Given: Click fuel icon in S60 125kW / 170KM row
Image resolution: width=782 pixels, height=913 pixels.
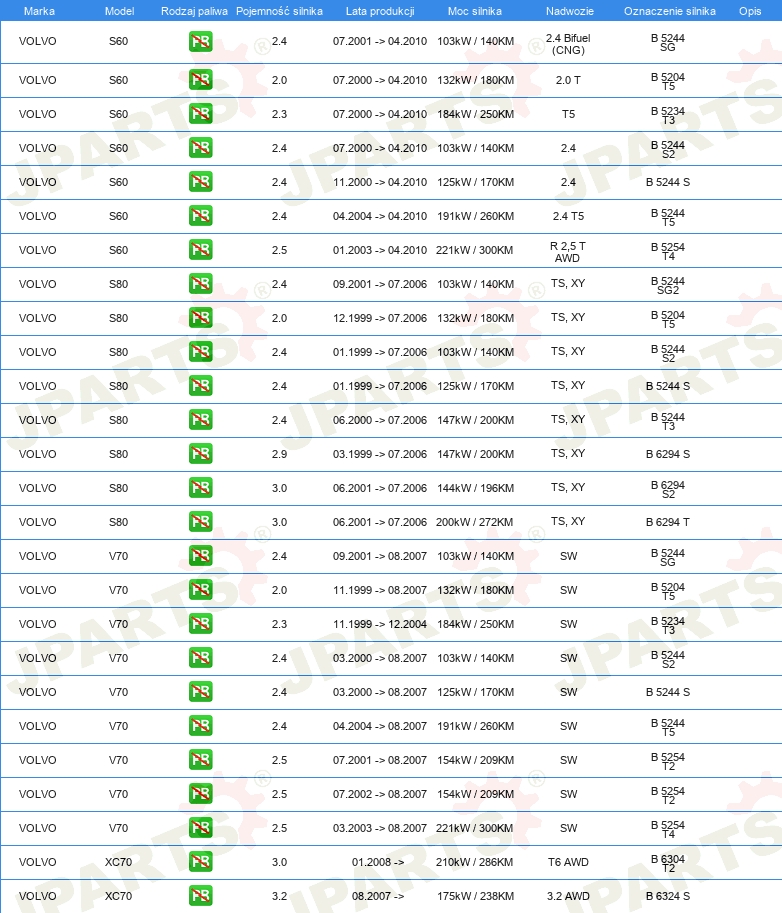Looking at the screenshot, I should tap(200, 182).
